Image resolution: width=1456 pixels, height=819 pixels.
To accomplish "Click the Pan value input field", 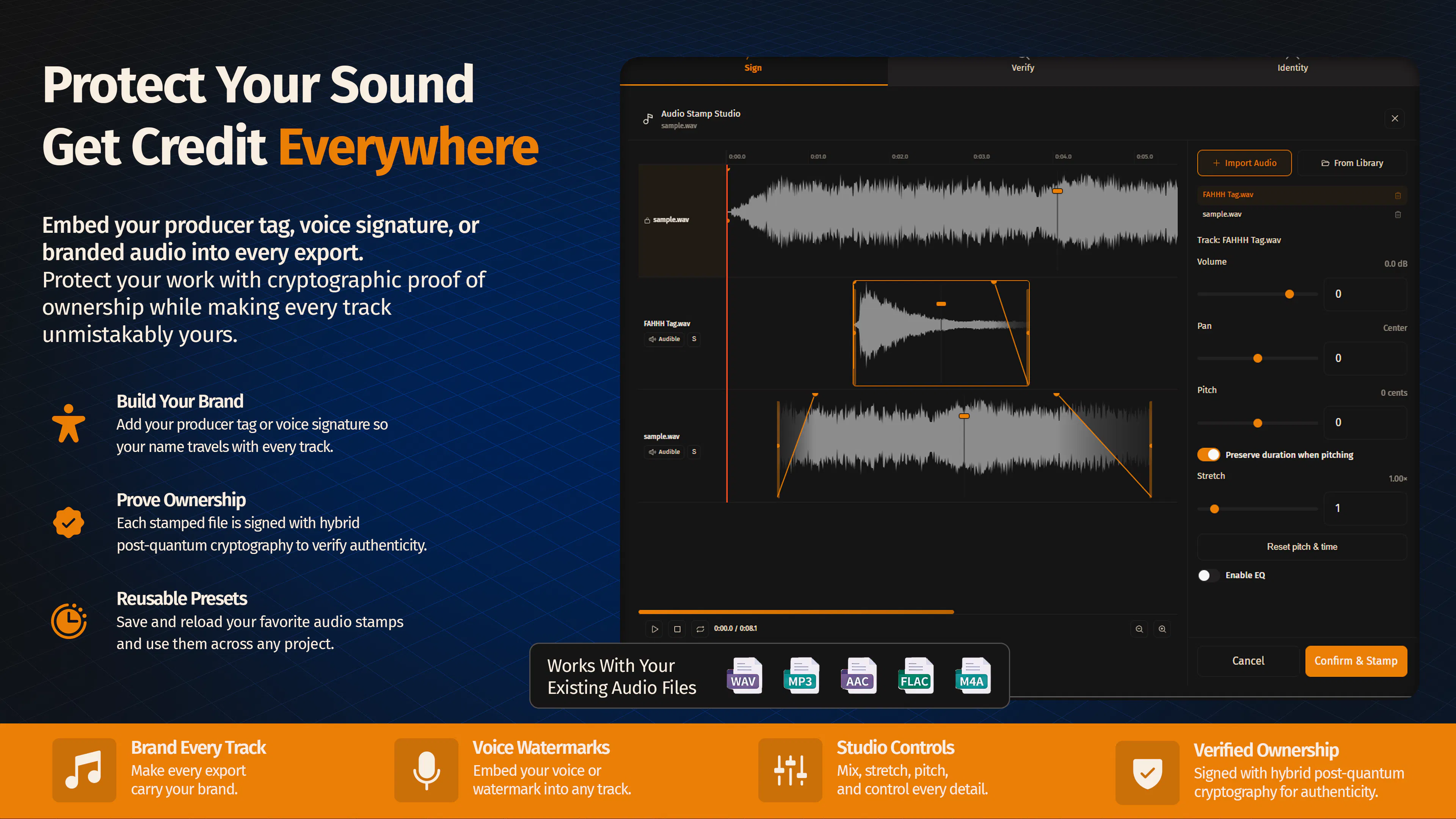I will (1365, 358).
